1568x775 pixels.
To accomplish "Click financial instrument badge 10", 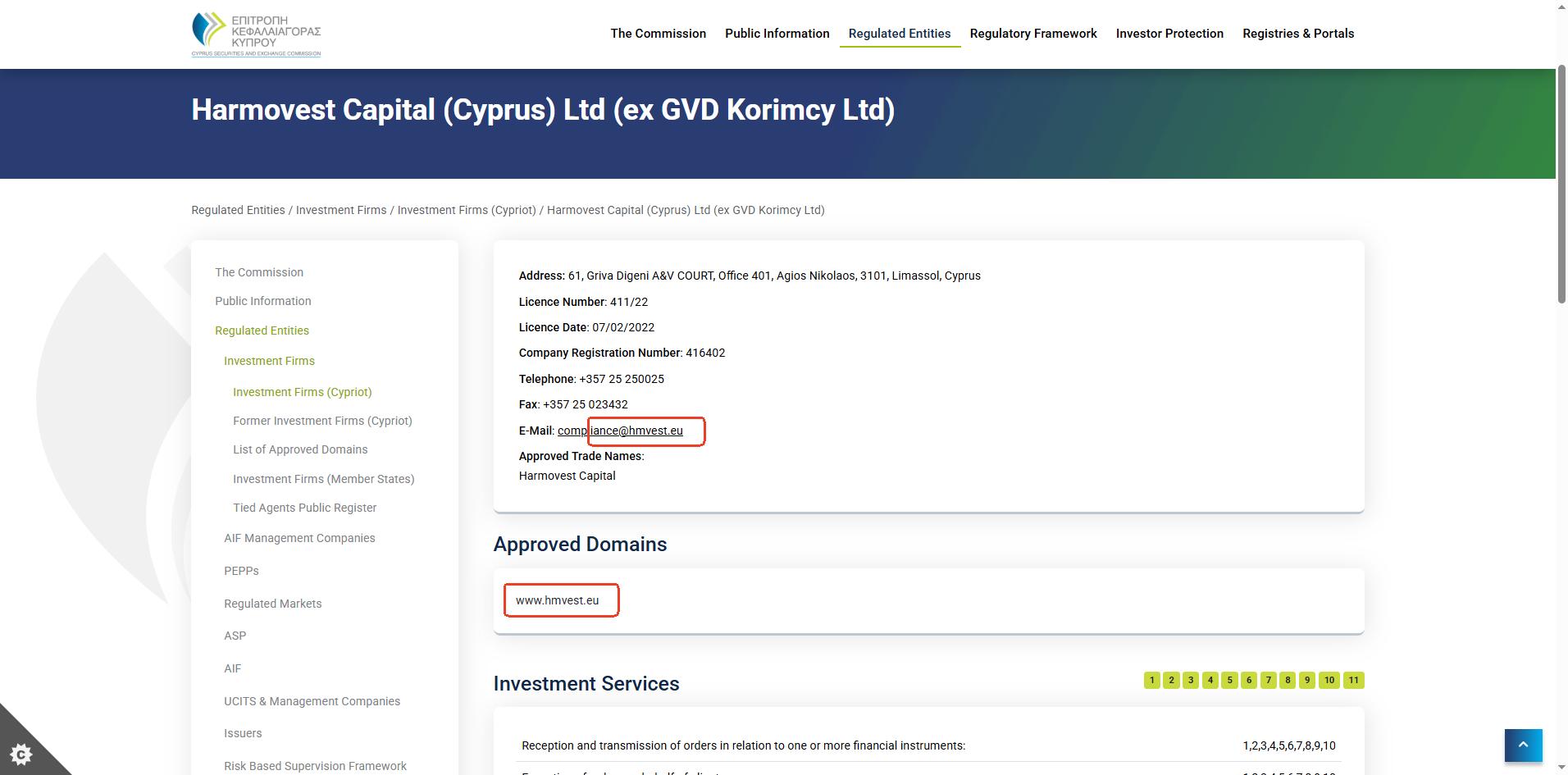I will [1329, 680].
